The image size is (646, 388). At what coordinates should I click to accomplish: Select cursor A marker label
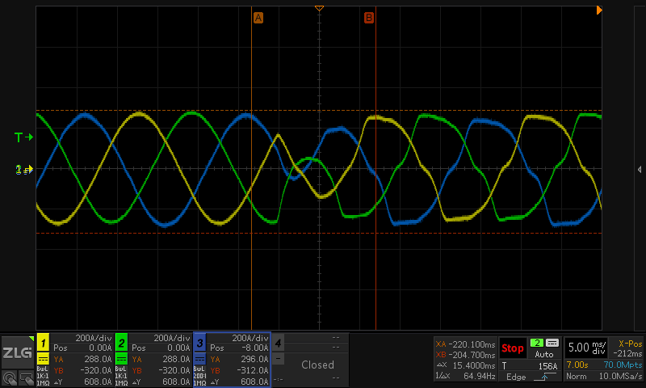[258, 18]
